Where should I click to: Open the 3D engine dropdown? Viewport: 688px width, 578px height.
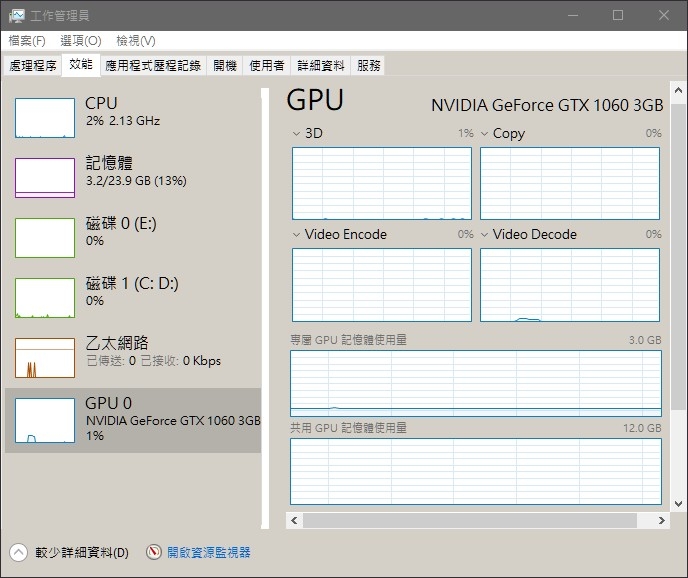point(296,133)
